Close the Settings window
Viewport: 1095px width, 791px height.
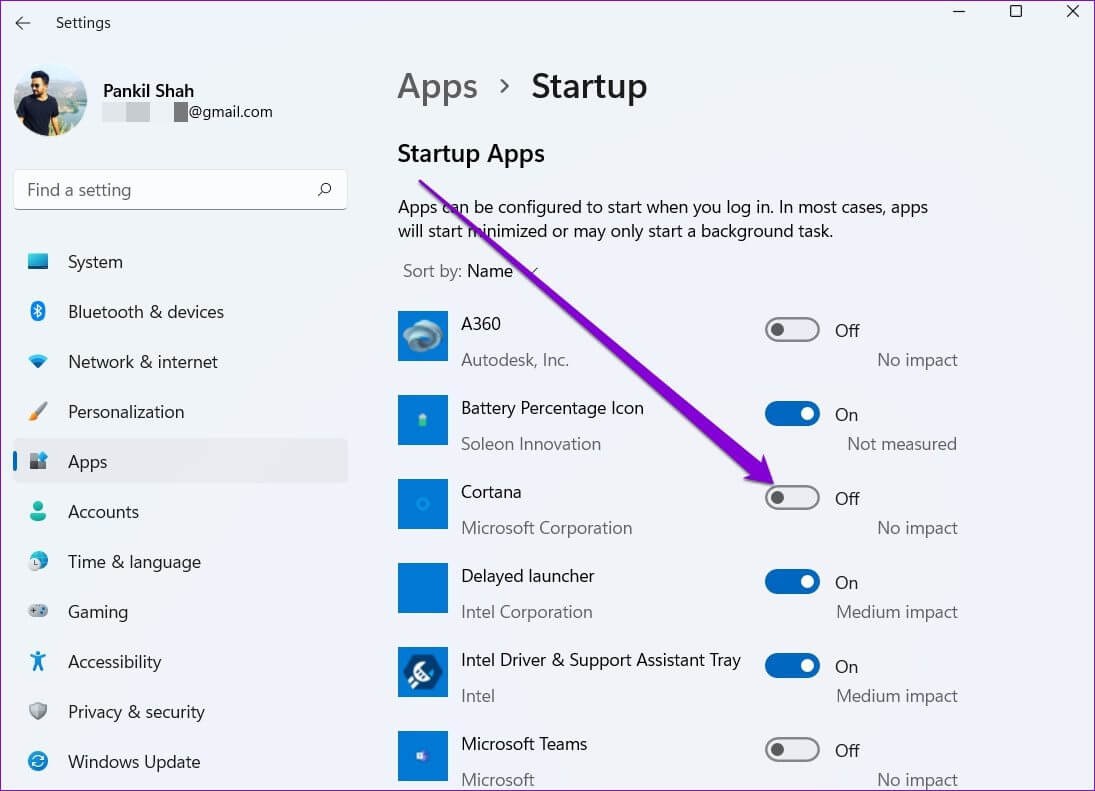pos(1073,11)
